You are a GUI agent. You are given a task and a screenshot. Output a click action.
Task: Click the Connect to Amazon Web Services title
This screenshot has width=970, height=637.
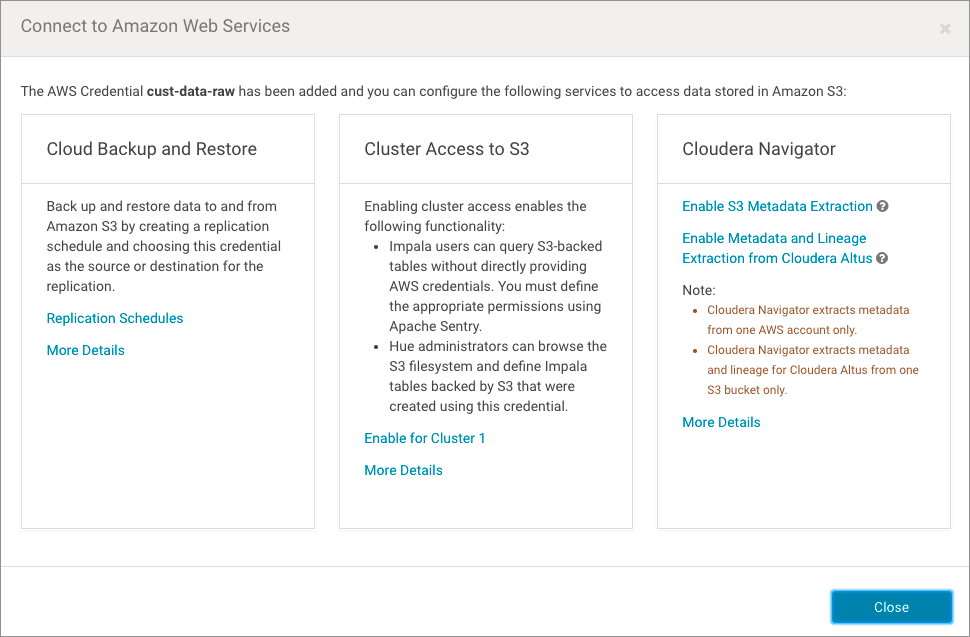155,26
